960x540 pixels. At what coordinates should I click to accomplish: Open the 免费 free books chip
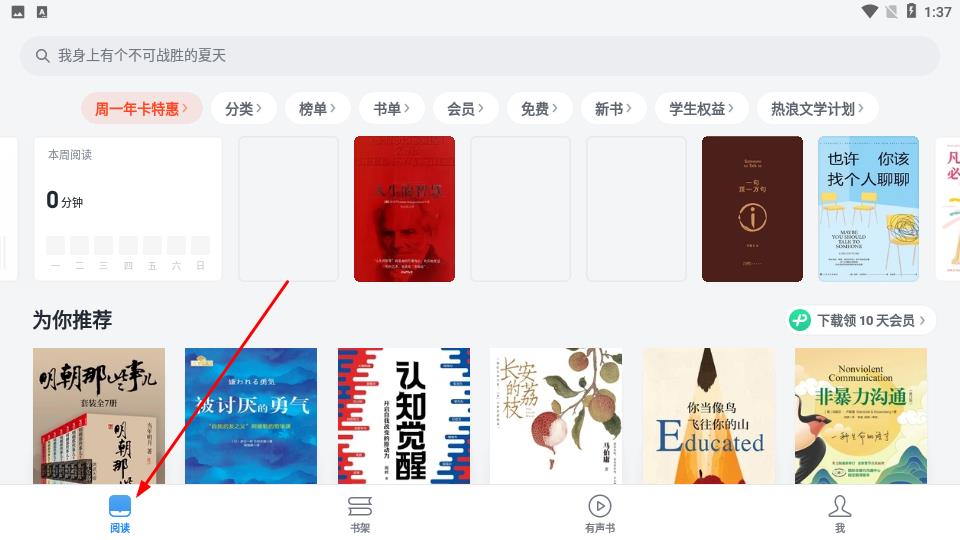pos(539,109)
